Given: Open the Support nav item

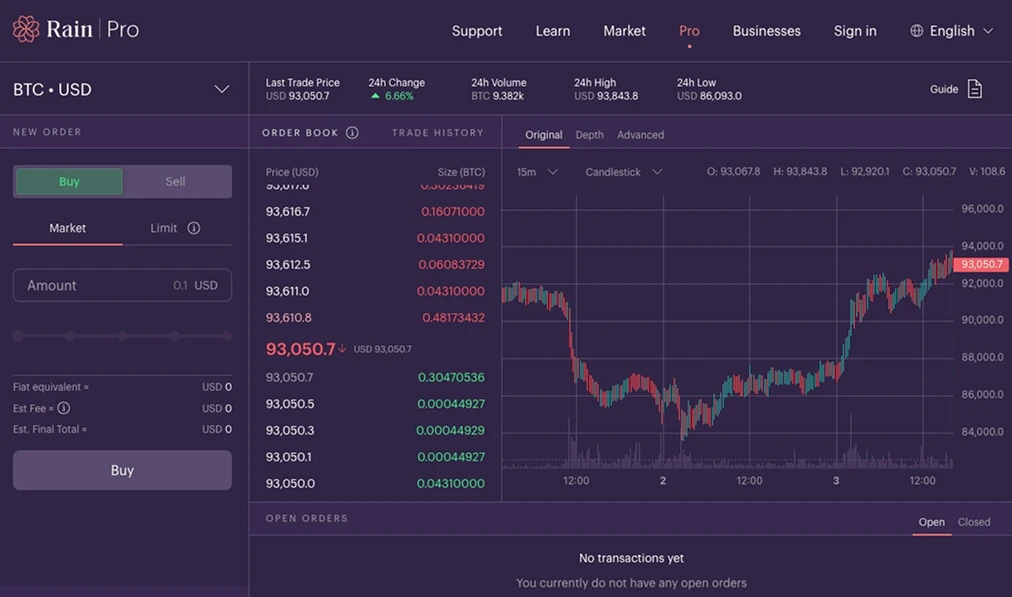Looking at the screenshot, I should click(x=477, y=30).
